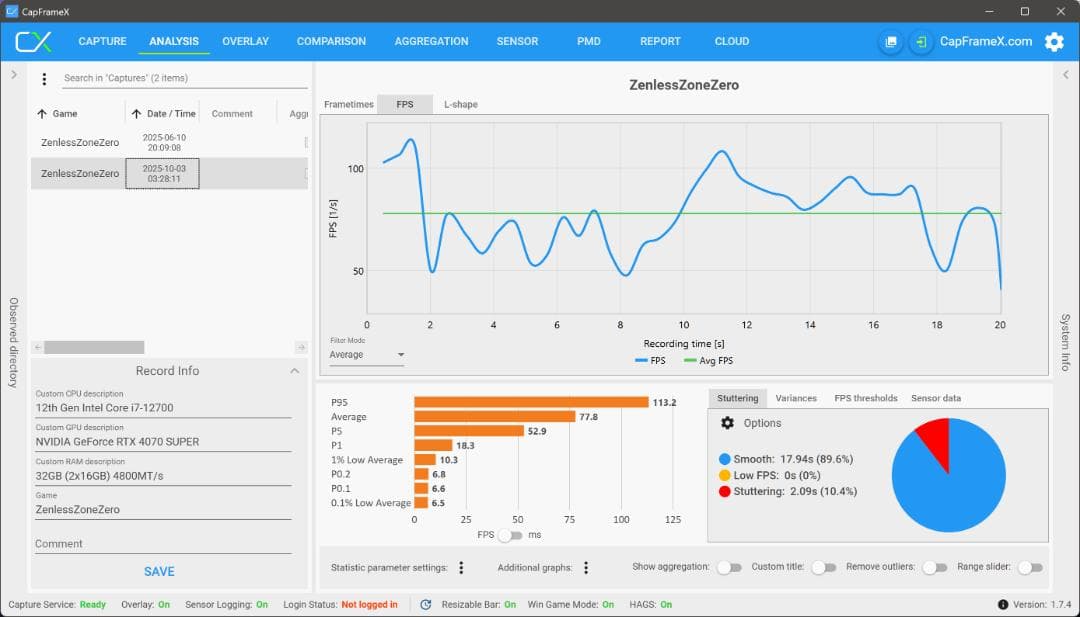This screenshot has width=1080, height=617.
Task: Open Additional graphs three-dot menu
Action: coord(586,568)
